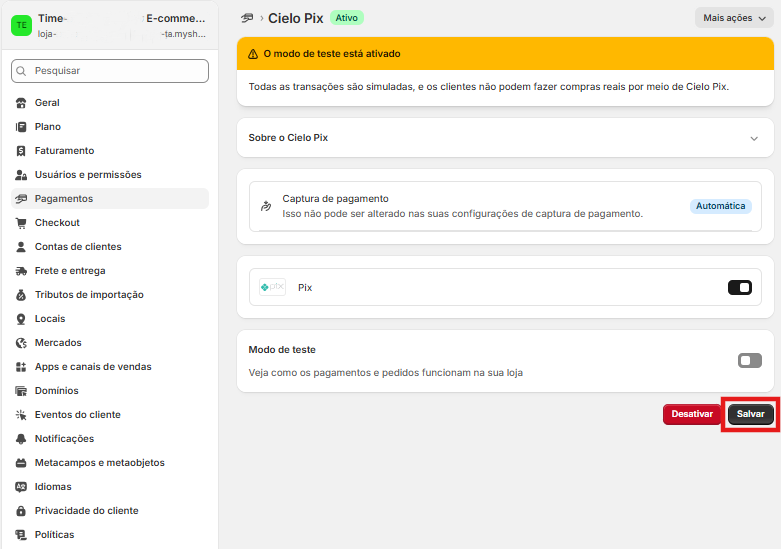Click the Plano icon in sidebar
Viewport: 781px width, 549px height.
tap(21, 127)
